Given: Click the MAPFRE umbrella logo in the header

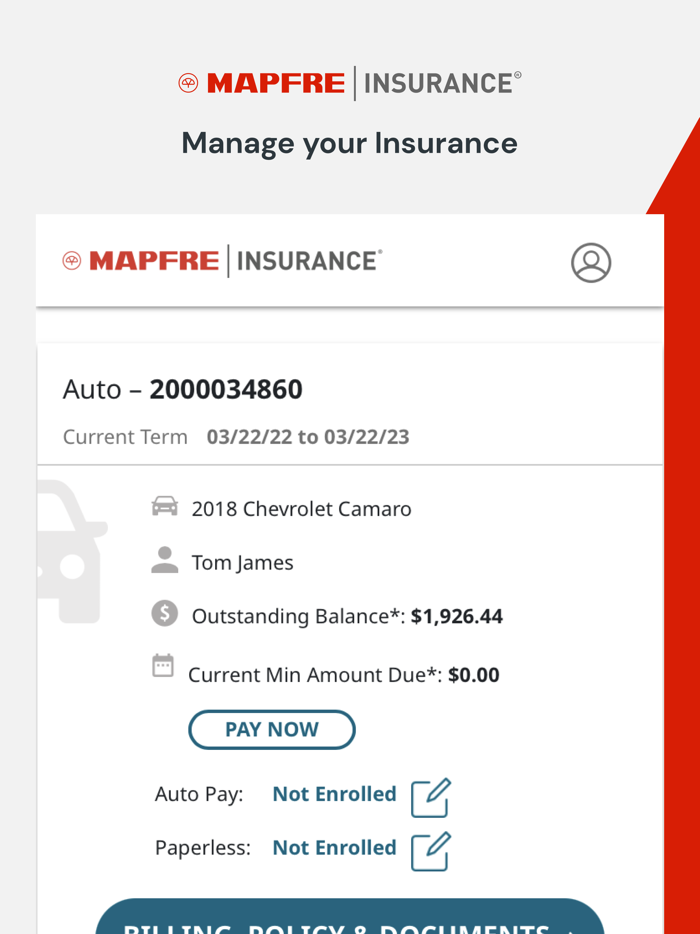Looking at the screenshot, I should click(73, 260).
